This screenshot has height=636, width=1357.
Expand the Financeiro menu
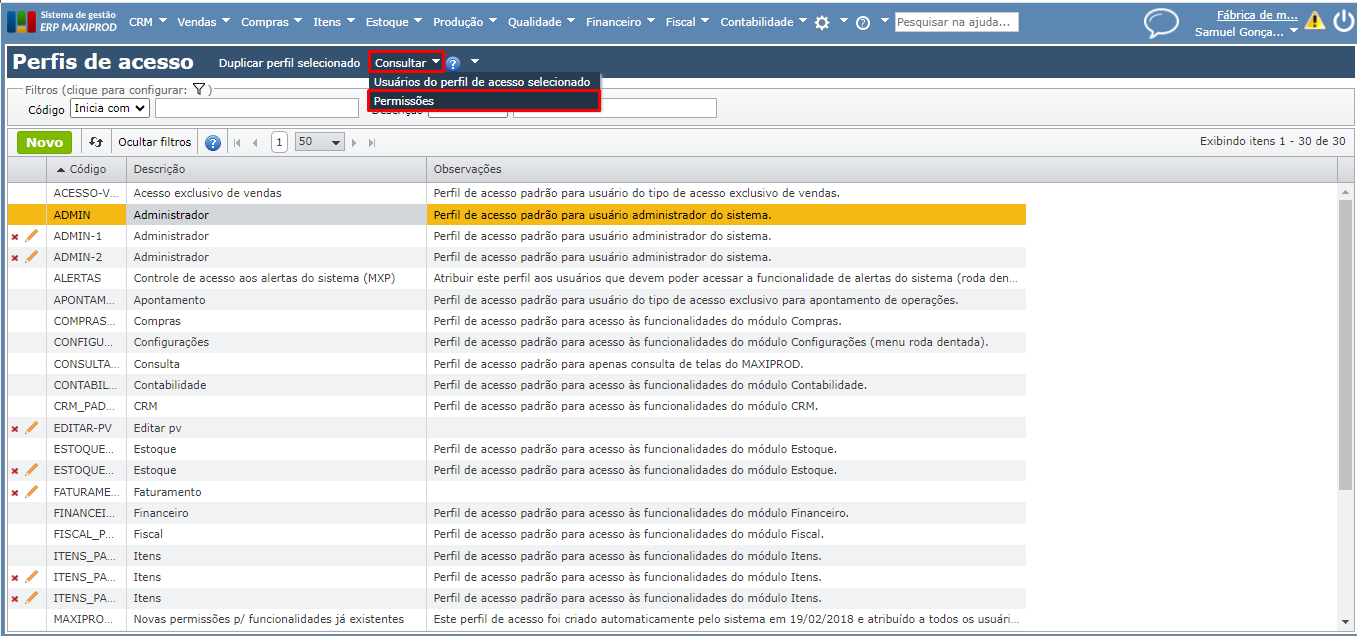pos(620,22)
